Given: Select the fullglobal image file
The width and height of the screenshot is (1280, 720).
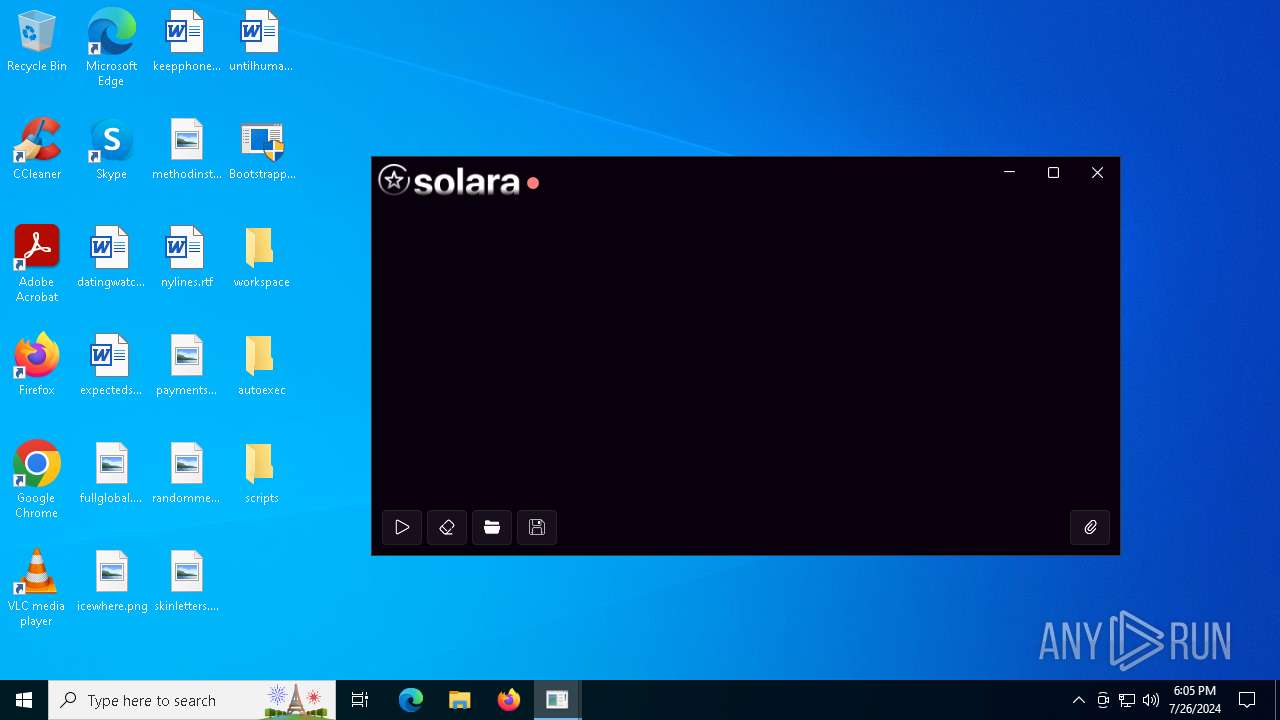Looking at the screenshot, I should 111,474.
